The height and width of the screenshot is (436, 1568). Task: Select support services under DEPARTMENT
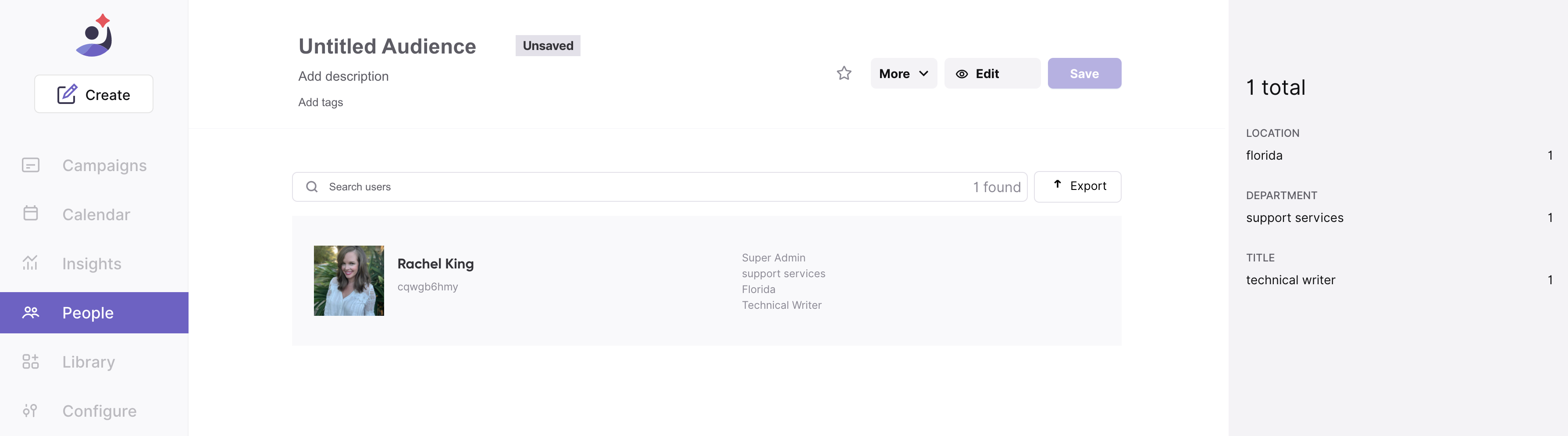pos(1398,218)
